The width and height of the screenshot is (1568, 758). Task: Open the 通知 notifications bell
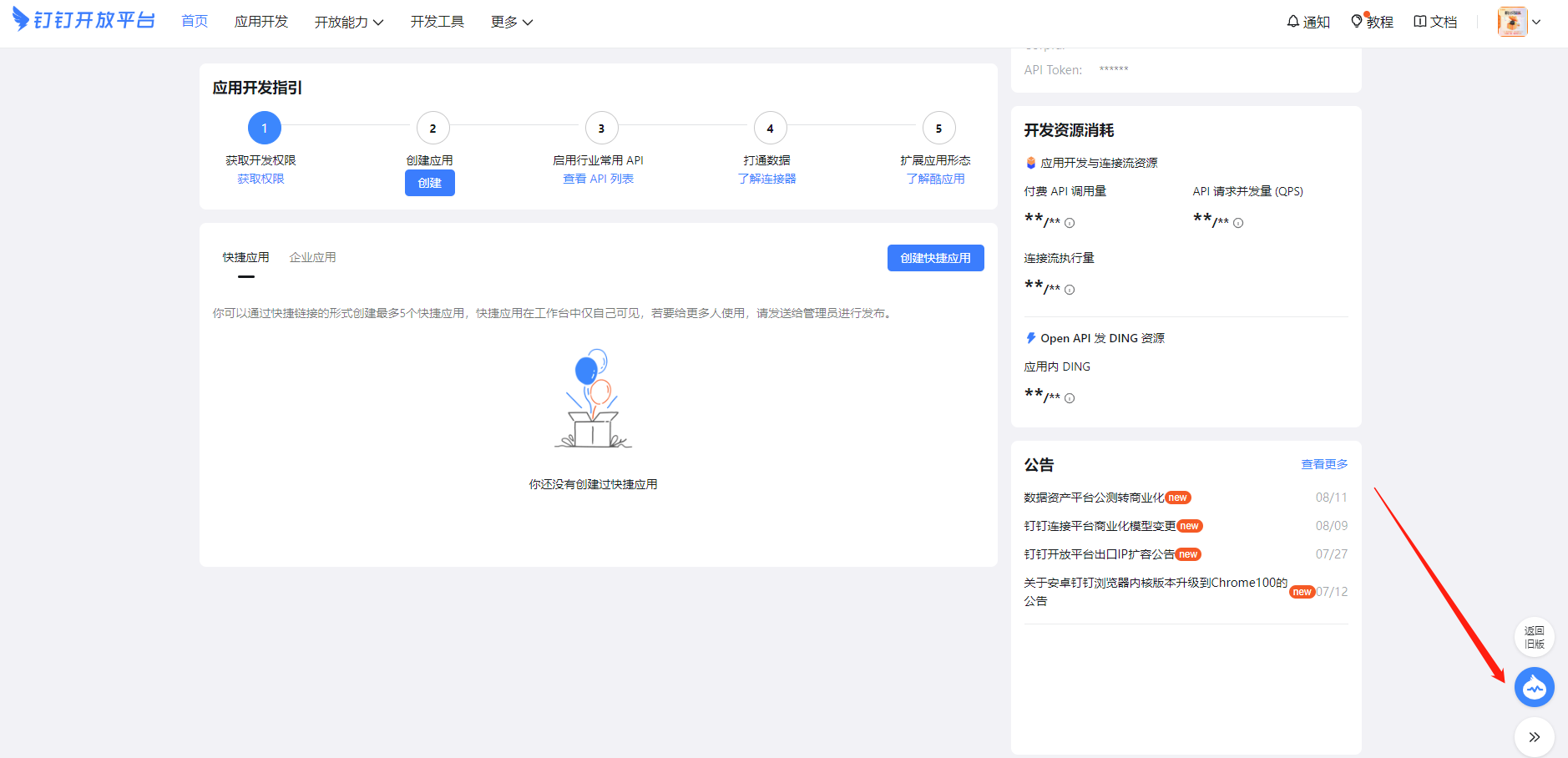click(x=1308, y=22)
